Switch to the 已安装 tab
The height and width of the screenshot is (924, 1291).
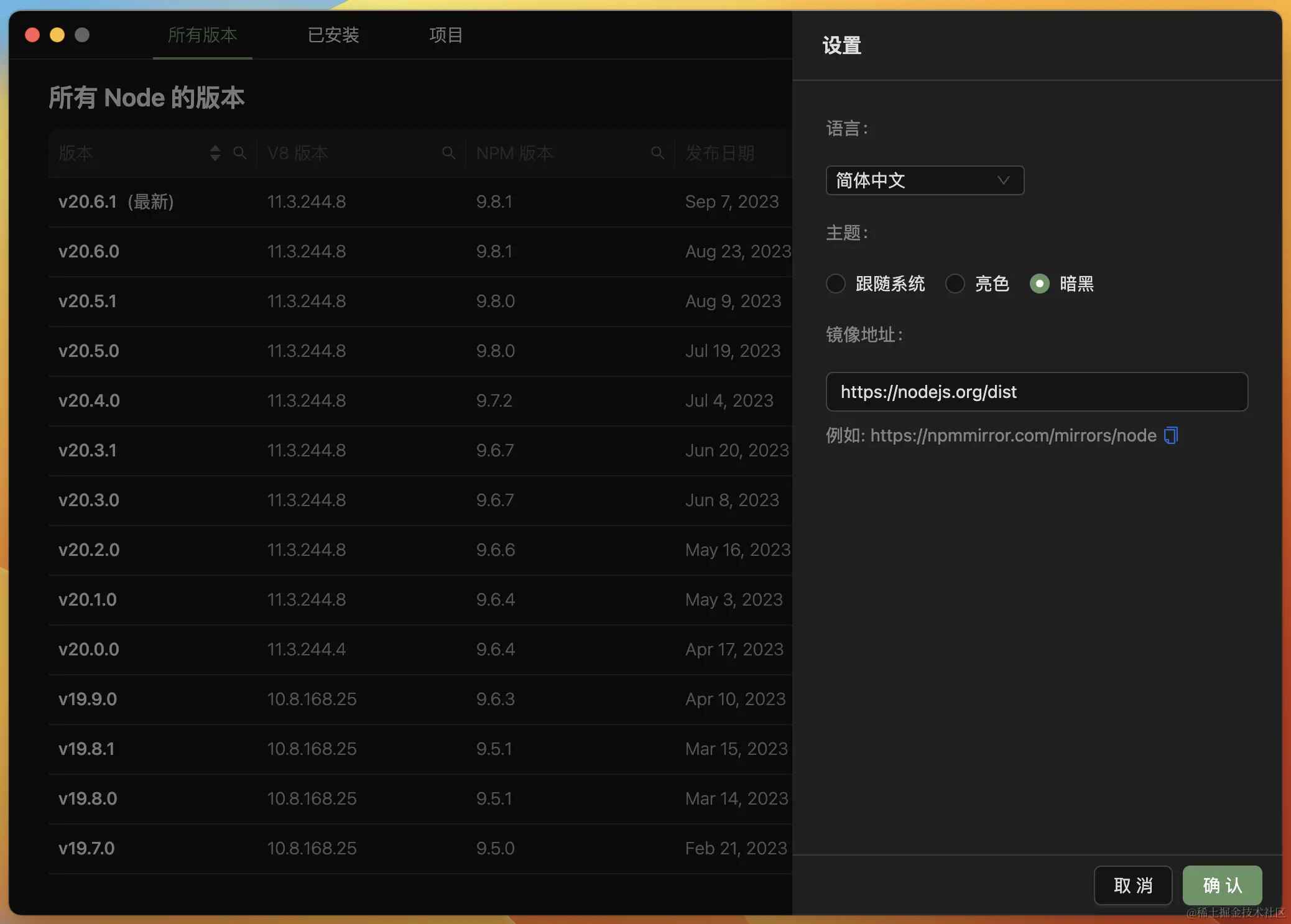[333, 35]
